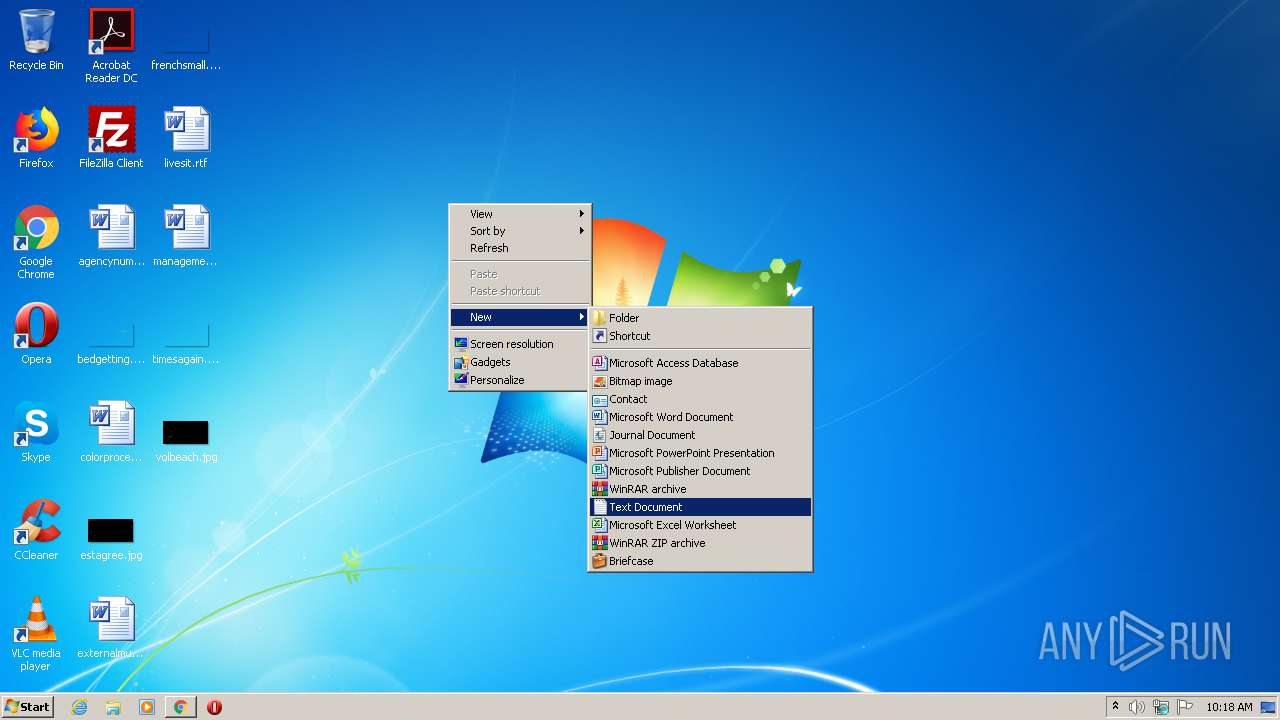This screenshot has width=1280, height=720.
Task: Create new Microsoft PowerPoint Presentation
Action: (x=700, y=453)
